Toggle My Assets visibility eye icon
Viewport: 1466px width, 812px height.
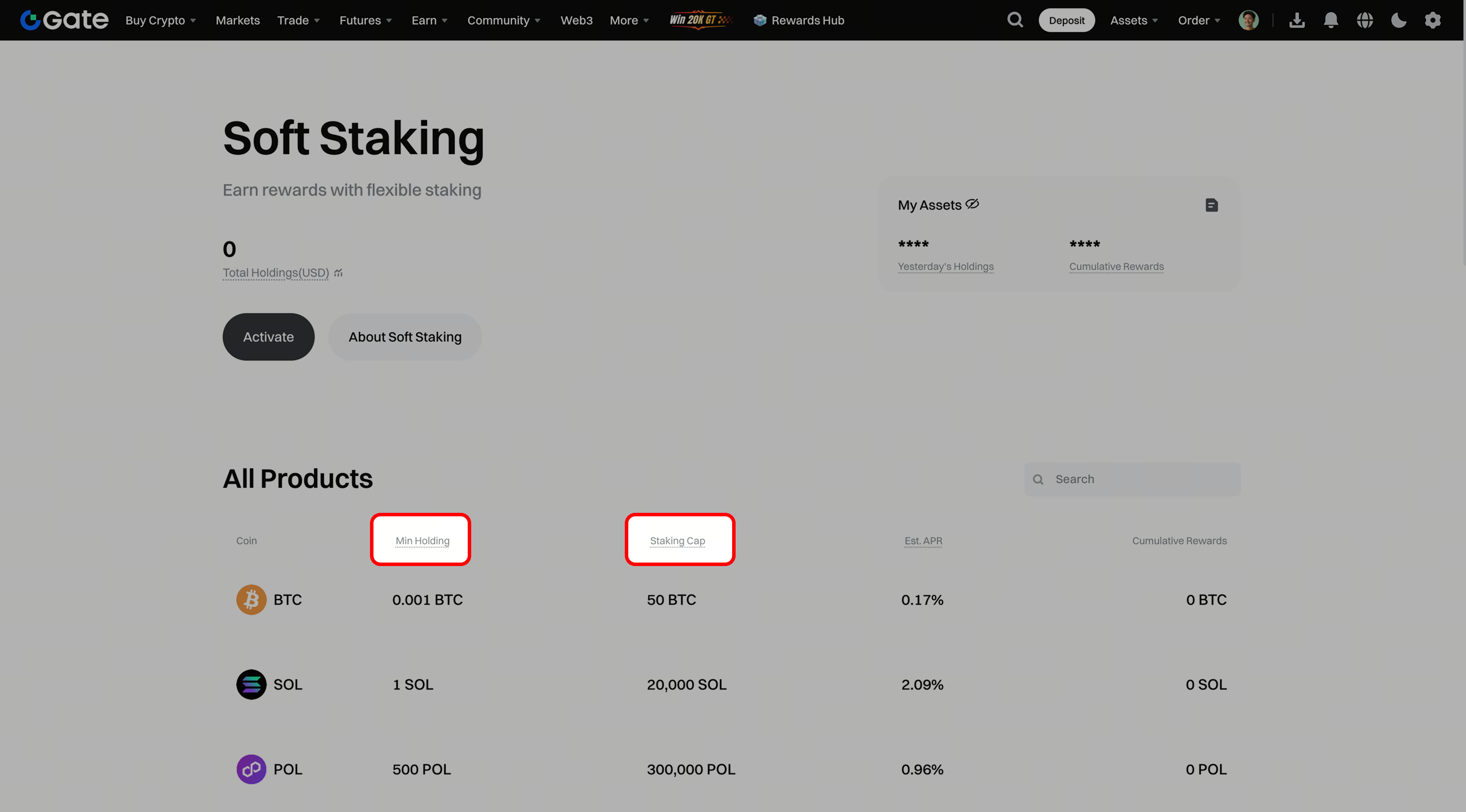(972, 204)
